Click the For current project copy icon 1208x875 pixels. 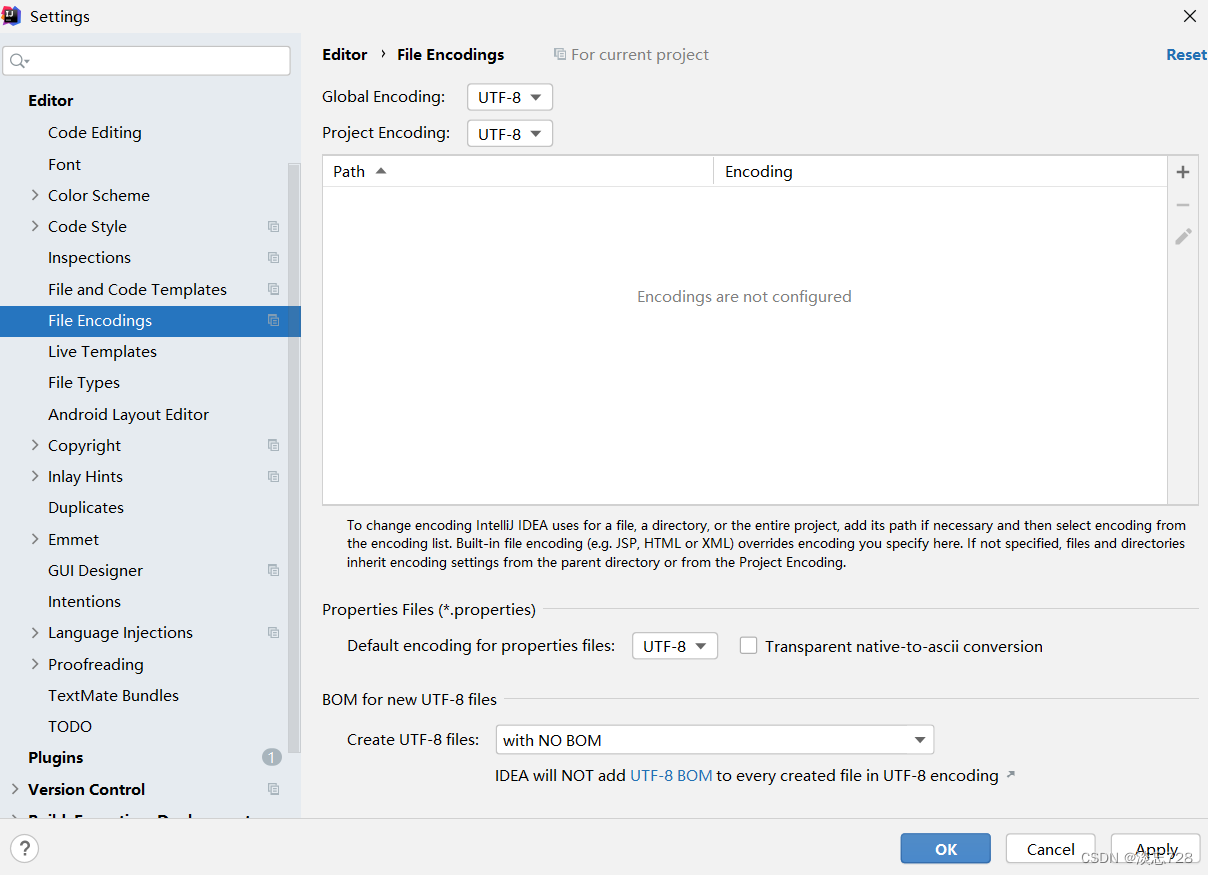[560, 54]
